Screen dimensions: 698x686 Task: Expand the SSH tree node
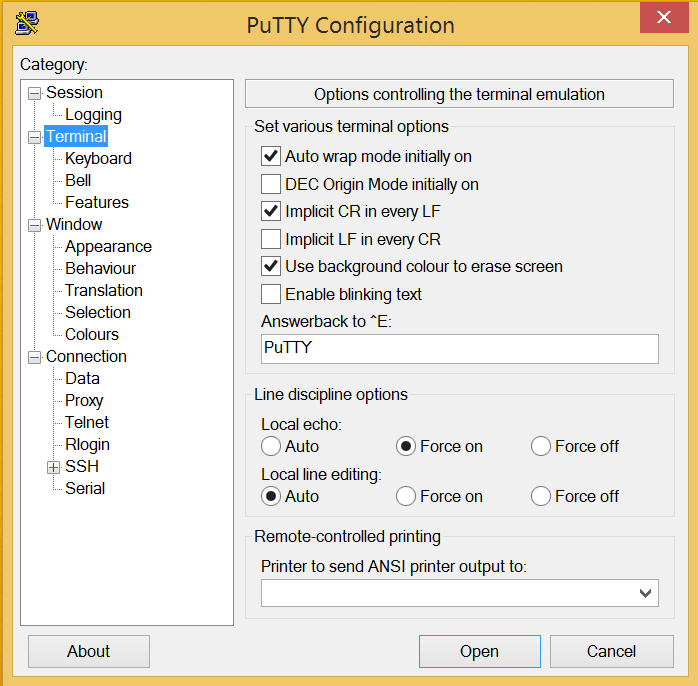click(x=53, y=467)
